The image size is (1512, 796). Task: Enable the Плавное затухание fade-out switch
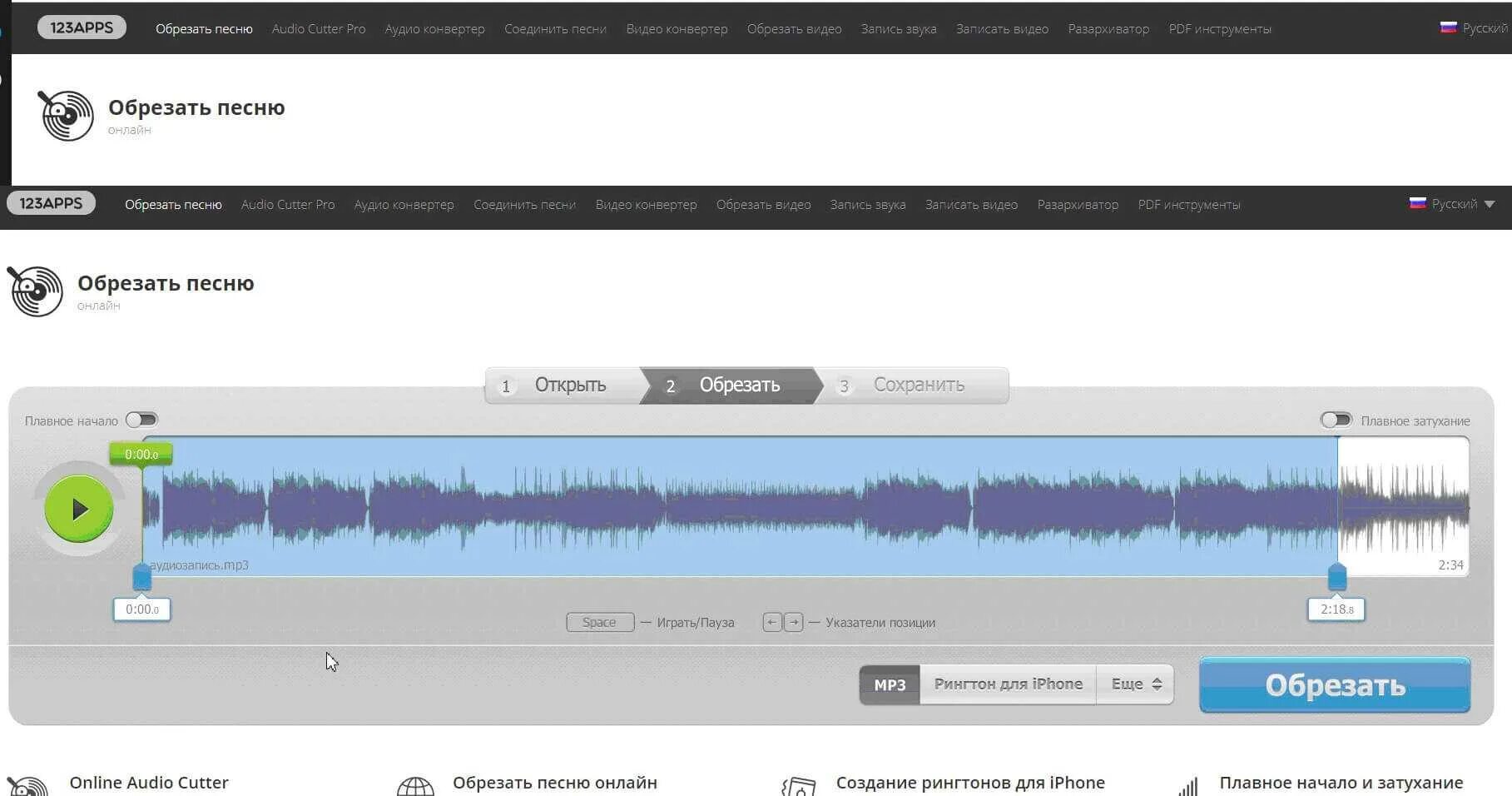[x=1336, y=420]
